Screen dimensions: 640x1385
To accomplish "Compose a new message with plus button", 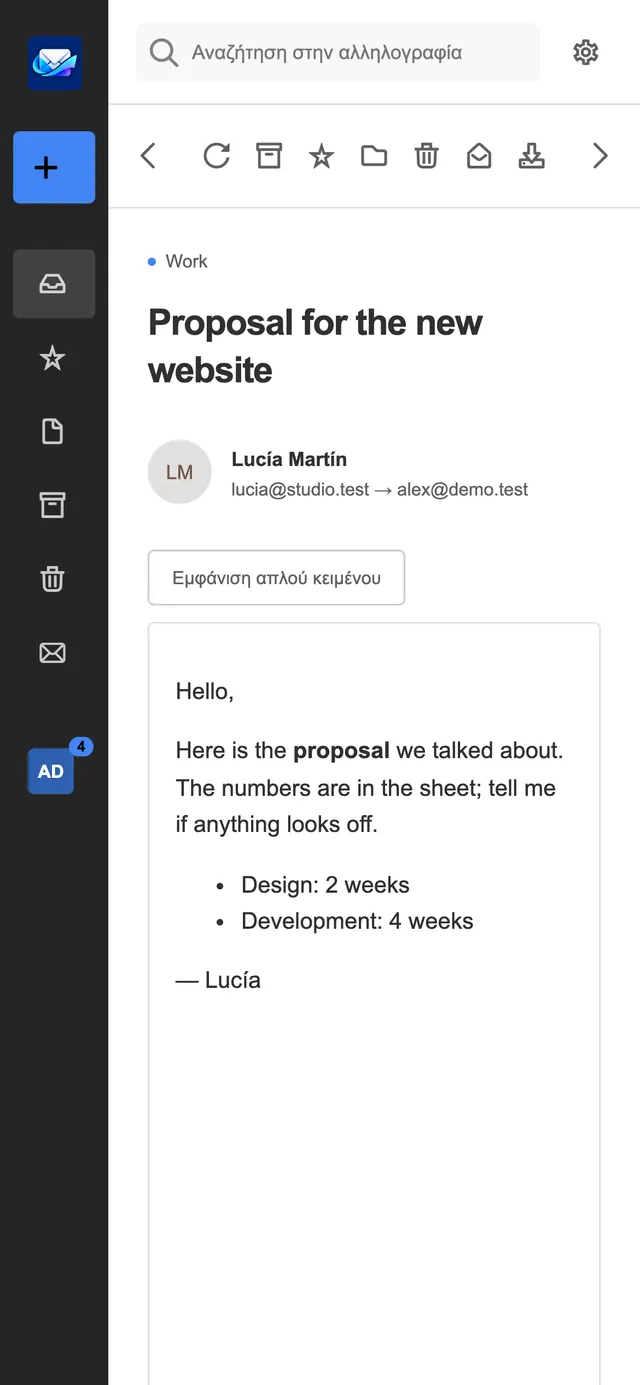I will [54, 167].
